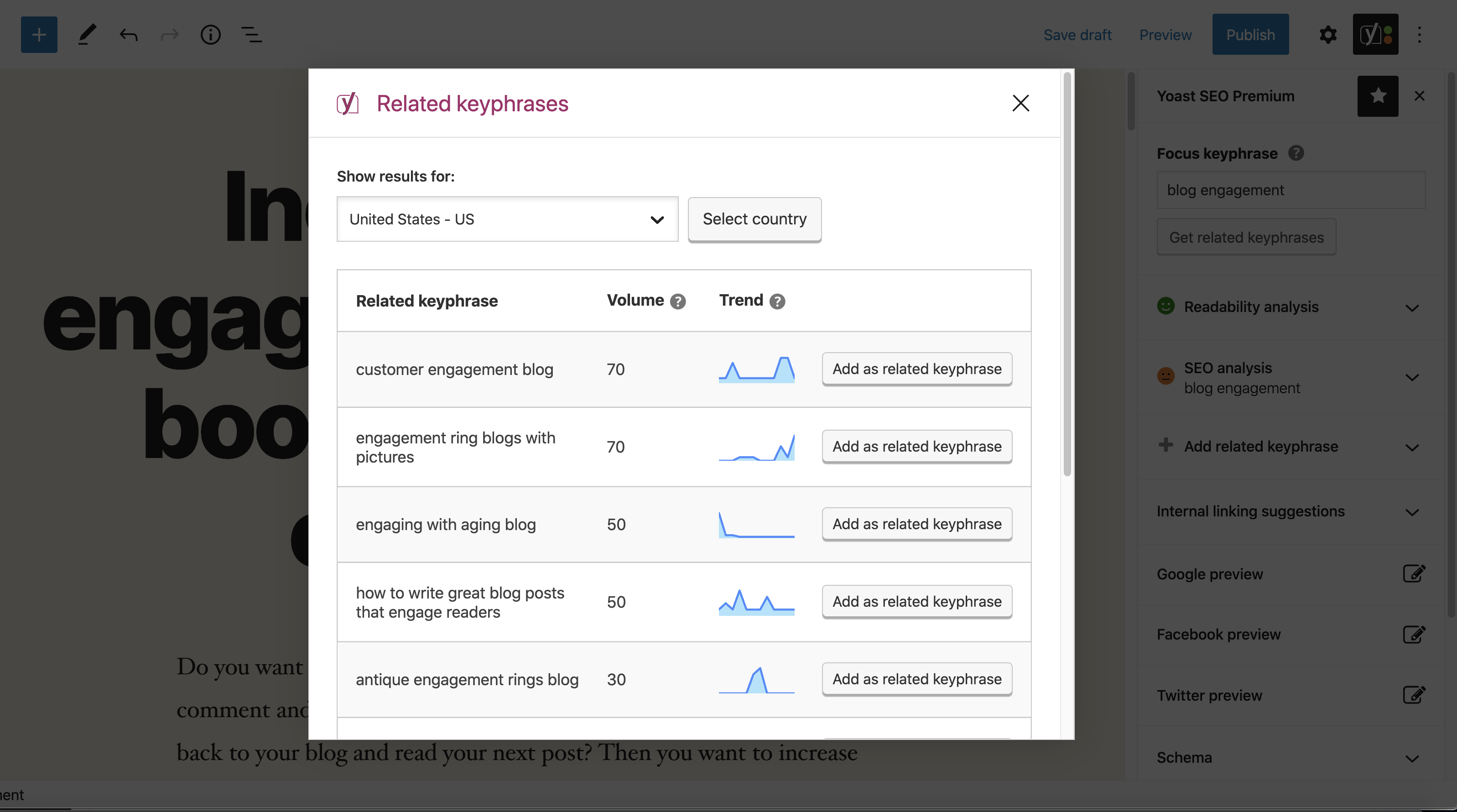Undo the last change

coord(128,35)
